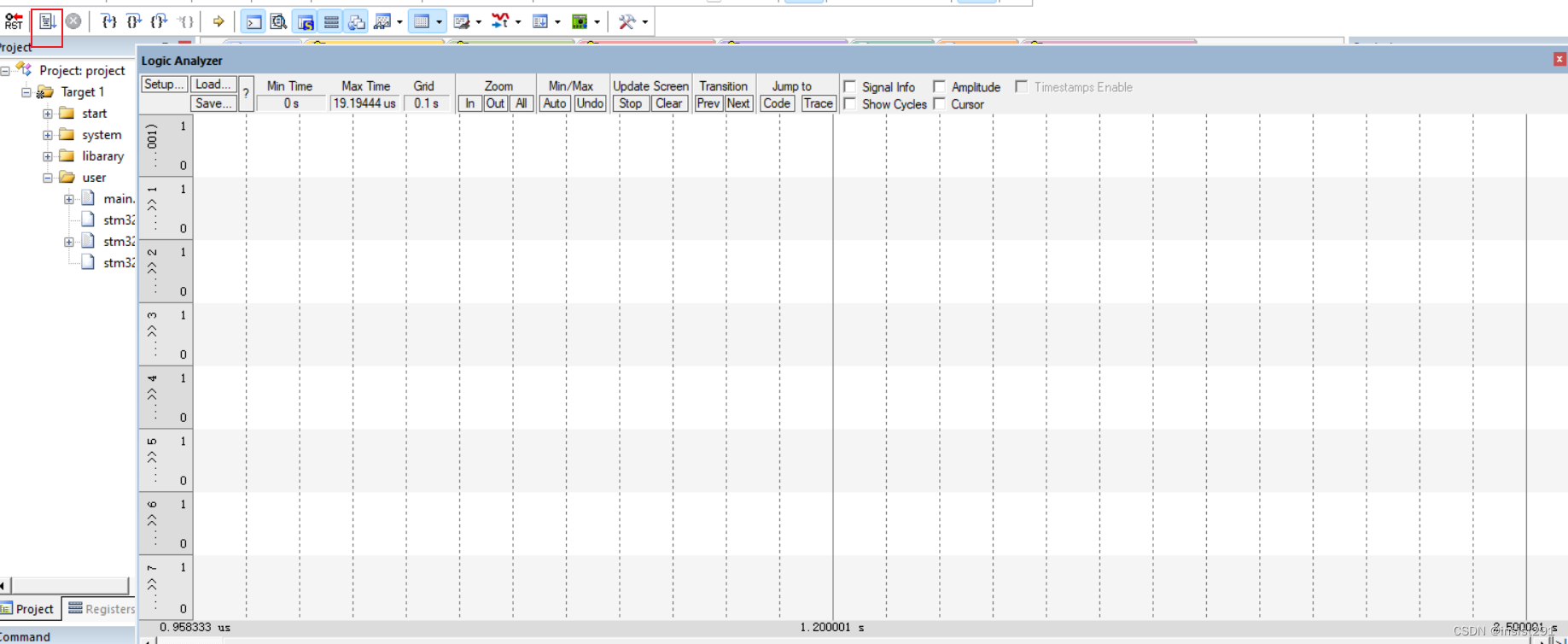Stop the Update Screen
Screen dimensions: 1568x644
(x=631, y=103)
